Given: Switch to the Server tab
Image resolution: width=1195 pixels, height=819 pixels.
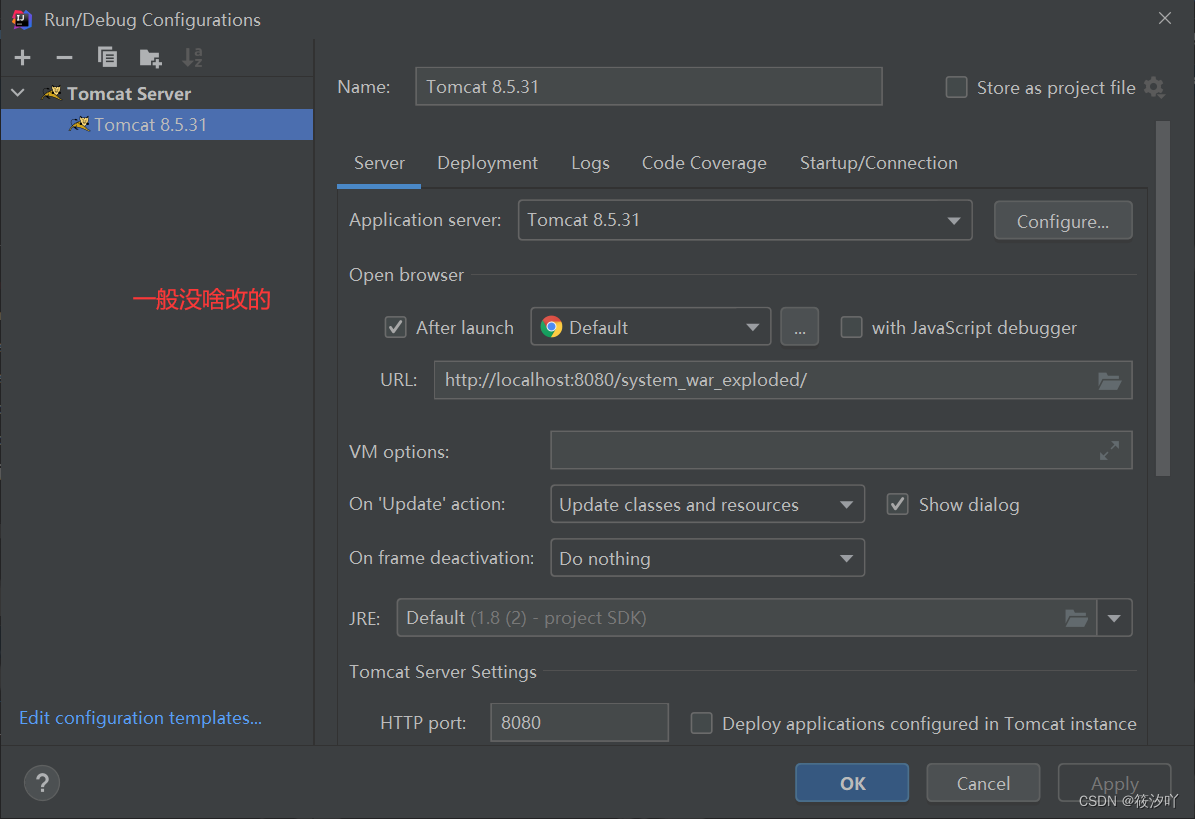Looking at the screenshot, I should [x=379, y=163].
